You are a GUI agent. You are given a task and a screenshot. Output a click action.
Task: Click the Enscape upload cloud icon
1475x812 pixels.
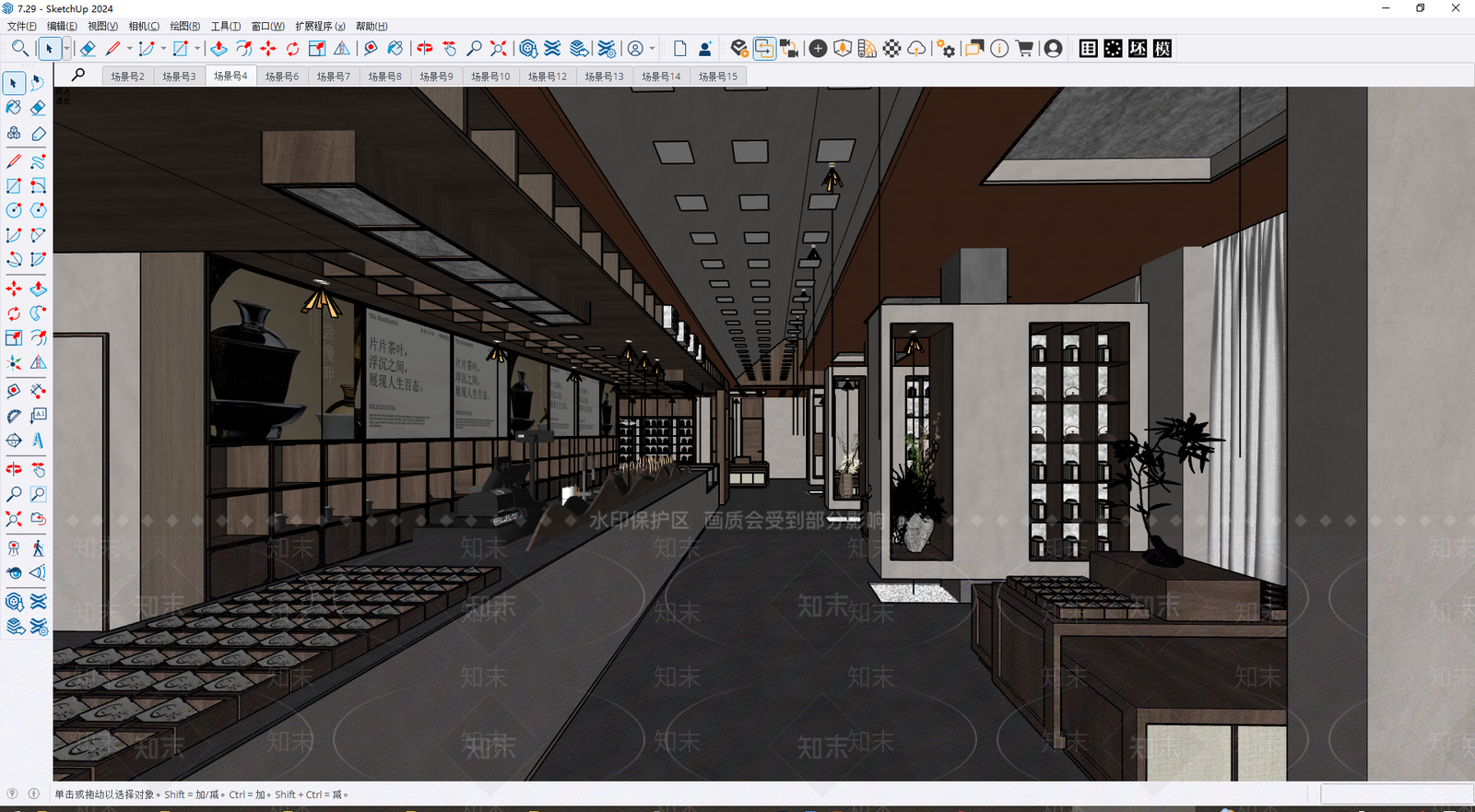point(916,49)
